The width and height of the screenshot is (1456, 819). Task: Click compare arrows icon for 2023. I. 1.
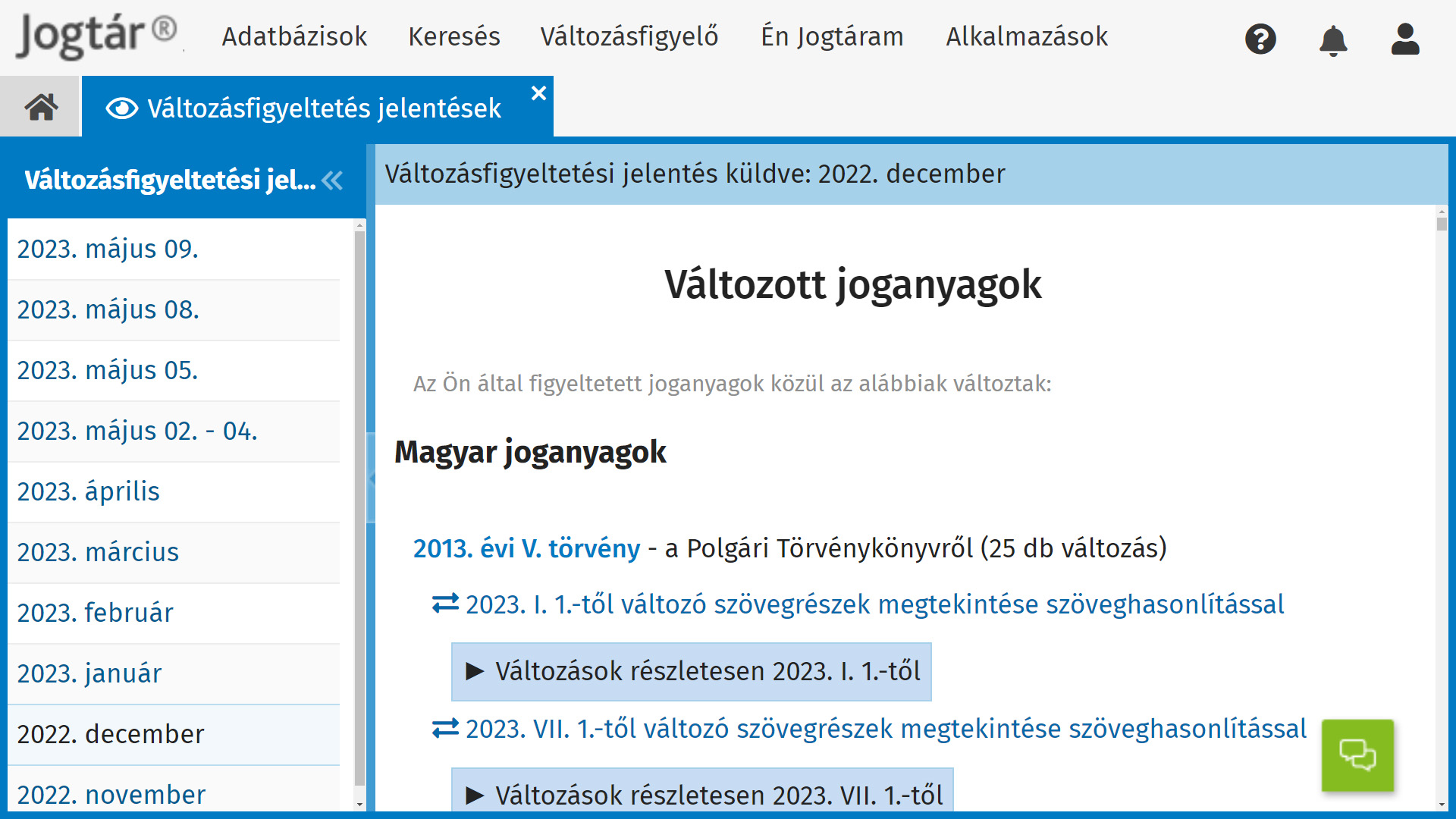(x=445, y=604)
